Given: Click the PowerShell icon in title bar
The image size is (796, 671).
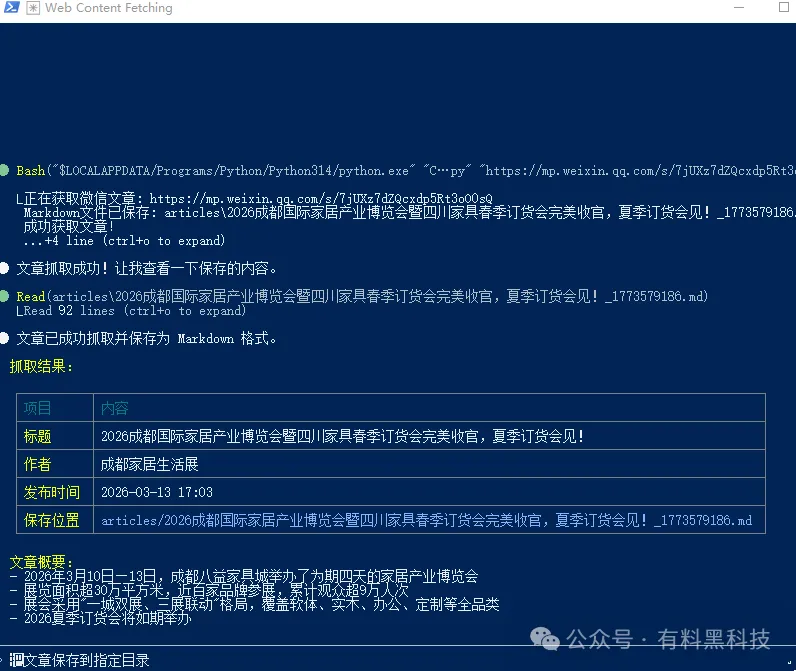Looking at the screenshot, I should pos(10,8).
